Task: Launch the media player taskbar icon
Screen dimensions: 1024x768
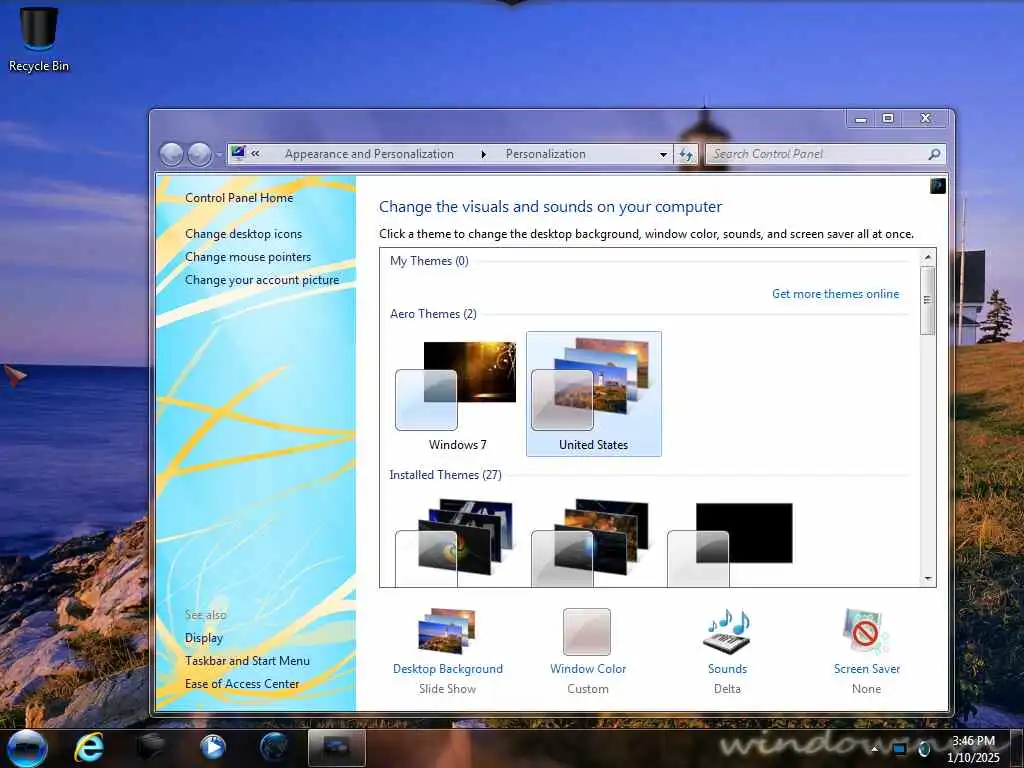Action: 212,748
